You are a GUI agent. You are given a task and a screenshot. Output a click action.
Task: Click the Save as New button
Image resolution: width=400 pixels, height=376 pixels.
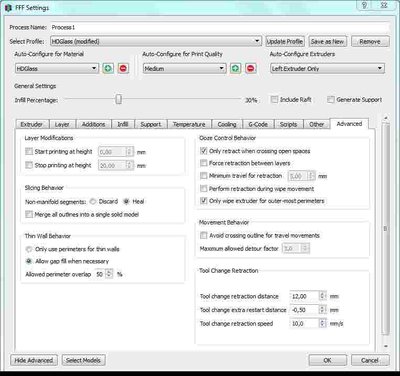click(x=327, y=41)
